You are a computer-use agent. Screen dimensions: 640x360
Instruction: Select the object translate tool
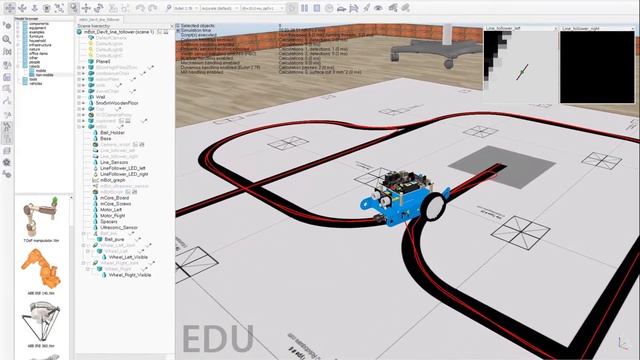86,8
